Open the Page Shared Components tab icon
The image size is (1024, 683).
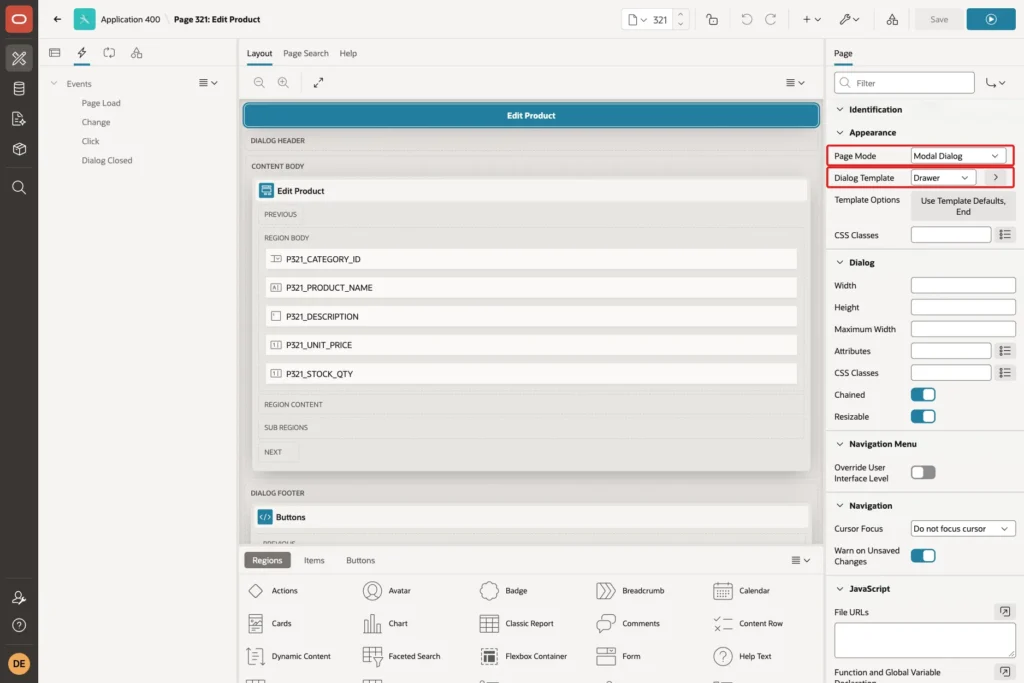coord(136,53)
